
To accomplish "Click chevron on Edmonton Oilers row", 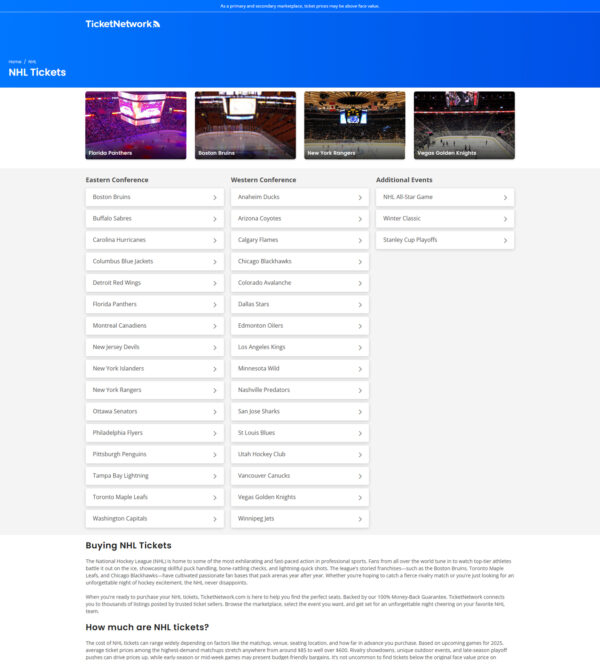I will [x=360, y=326].
